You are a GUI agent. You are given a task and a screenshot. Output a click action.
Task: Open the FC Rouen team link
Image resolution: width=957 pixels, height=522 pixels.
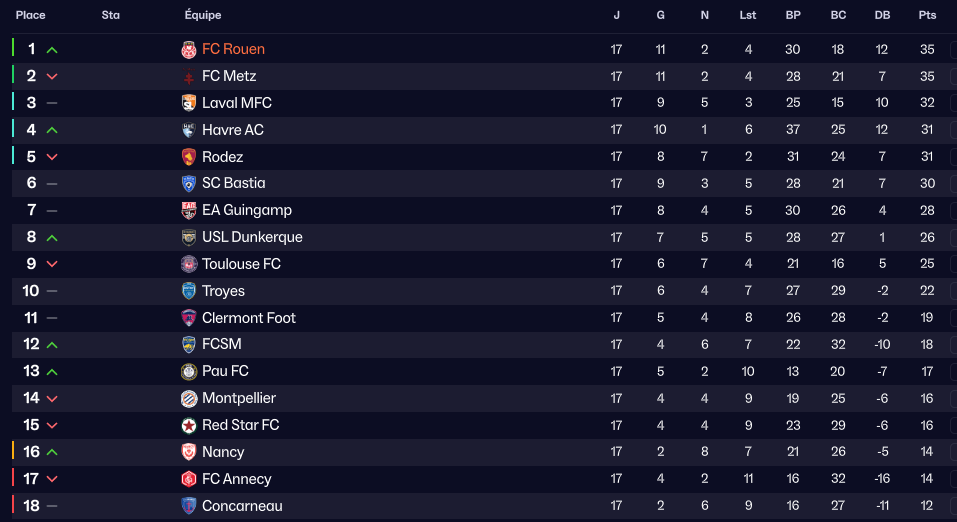pos(233,49)
